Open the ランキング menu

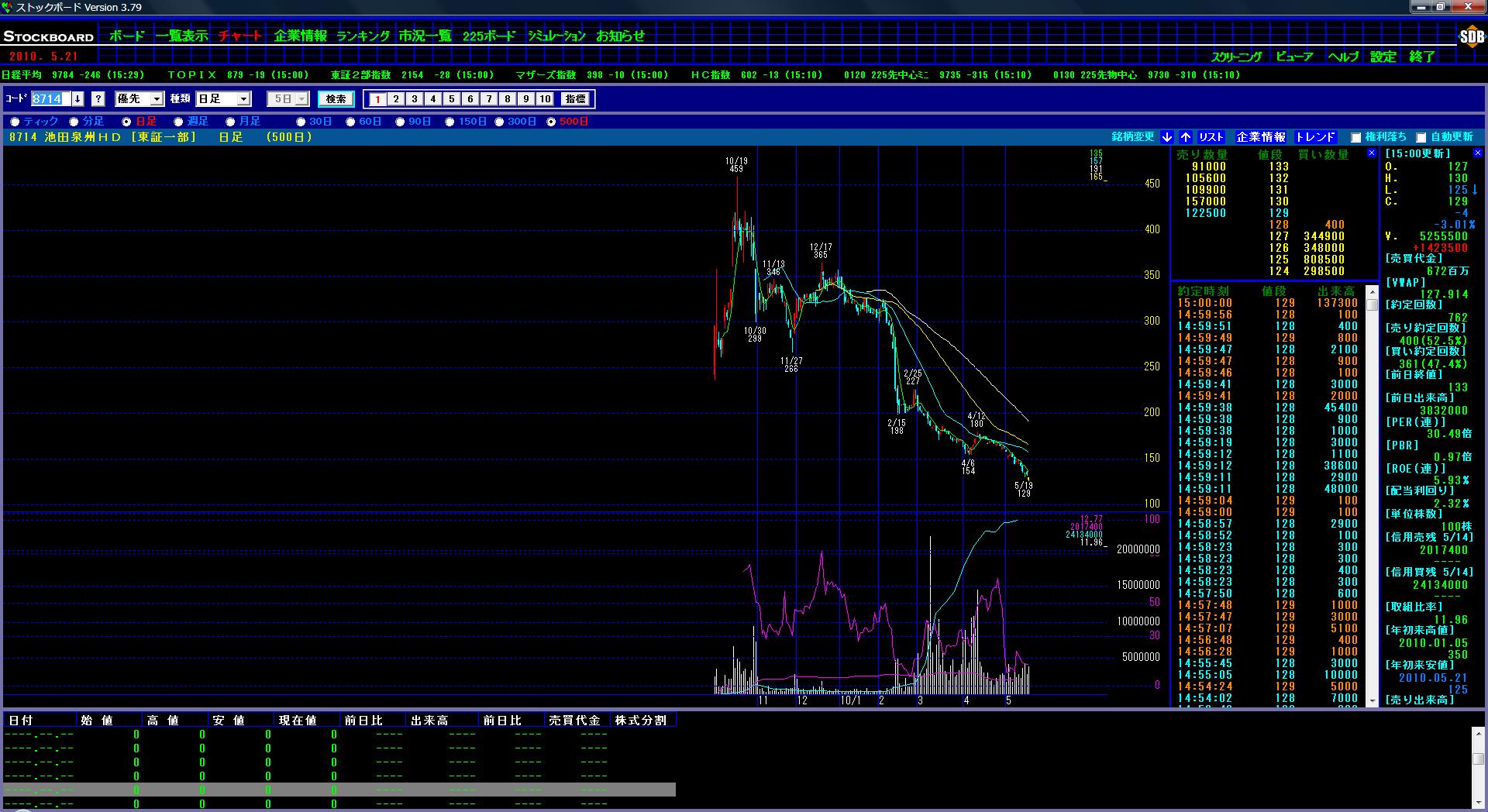point(363,36)
